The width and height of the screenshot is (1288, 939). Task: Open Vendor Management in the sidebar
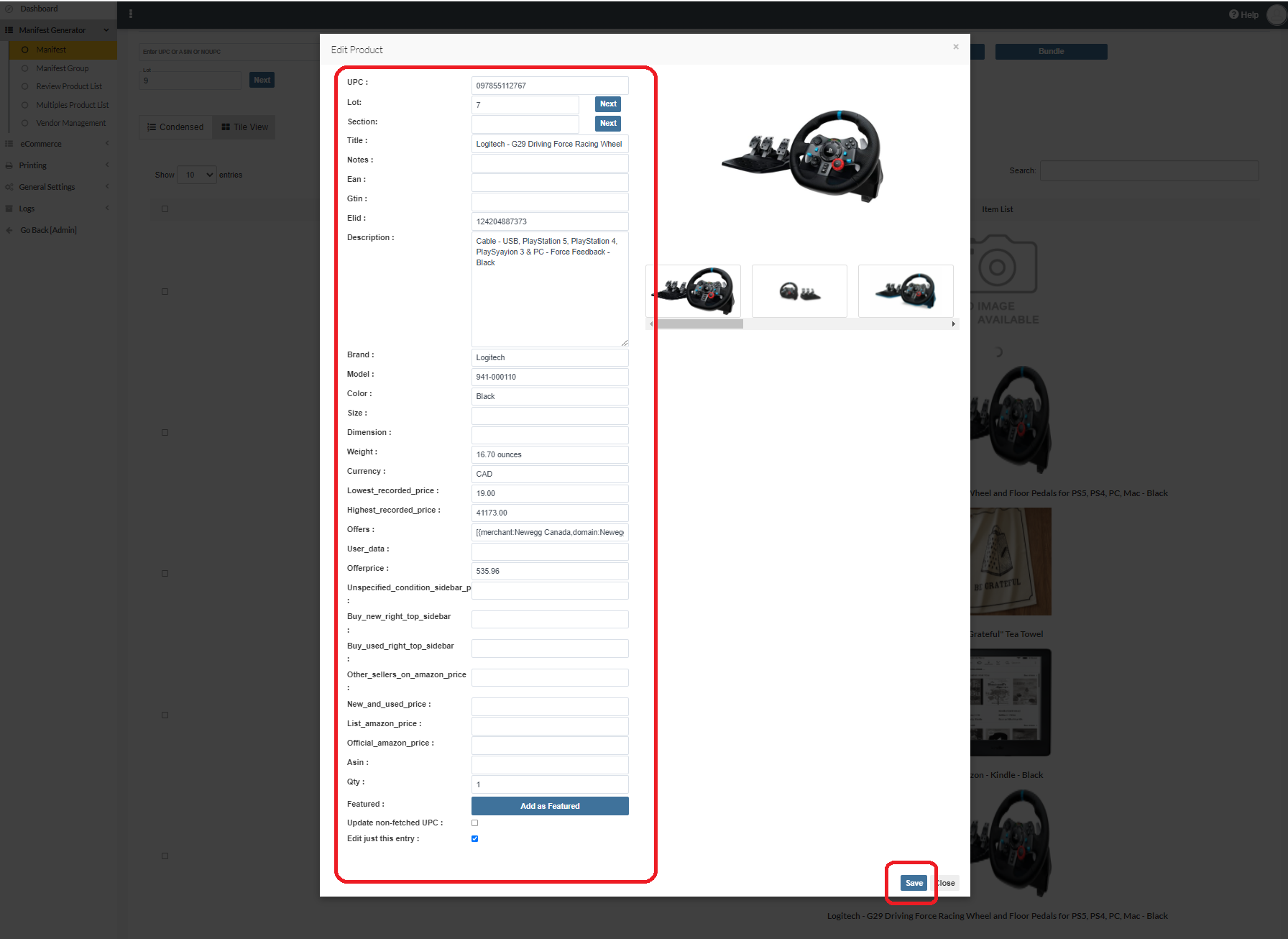(71, 123)
